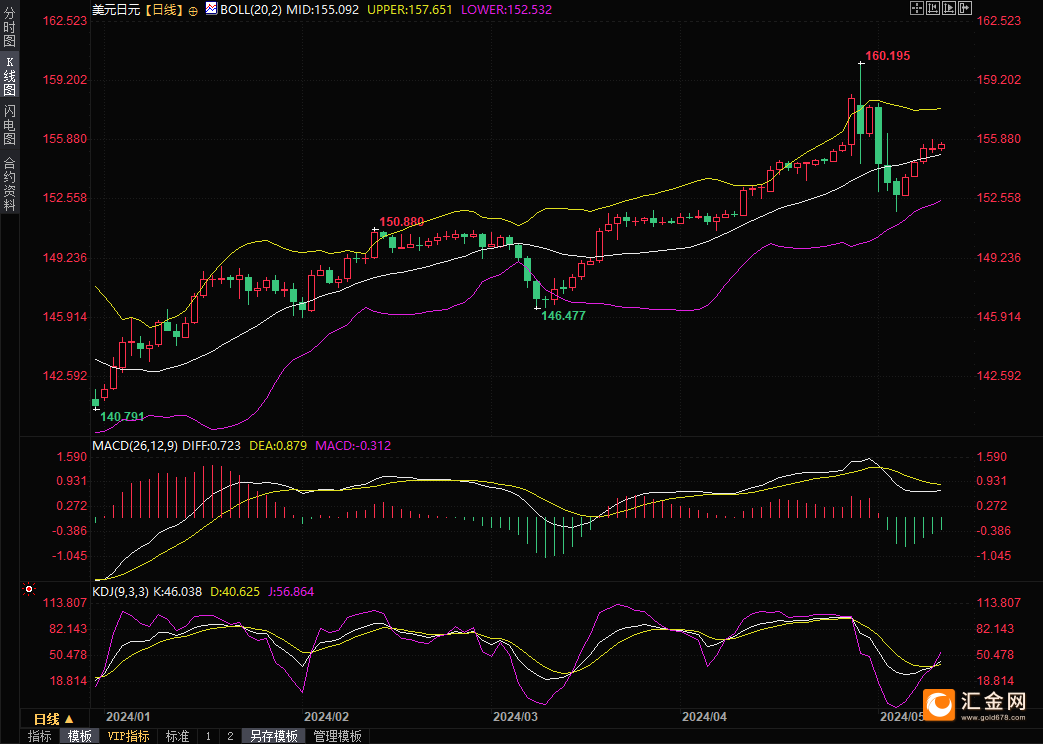Click the LOWER:152.532 value
Image resolution: width=1043 pixels, height=744 pixels.
tap(506, 10)
